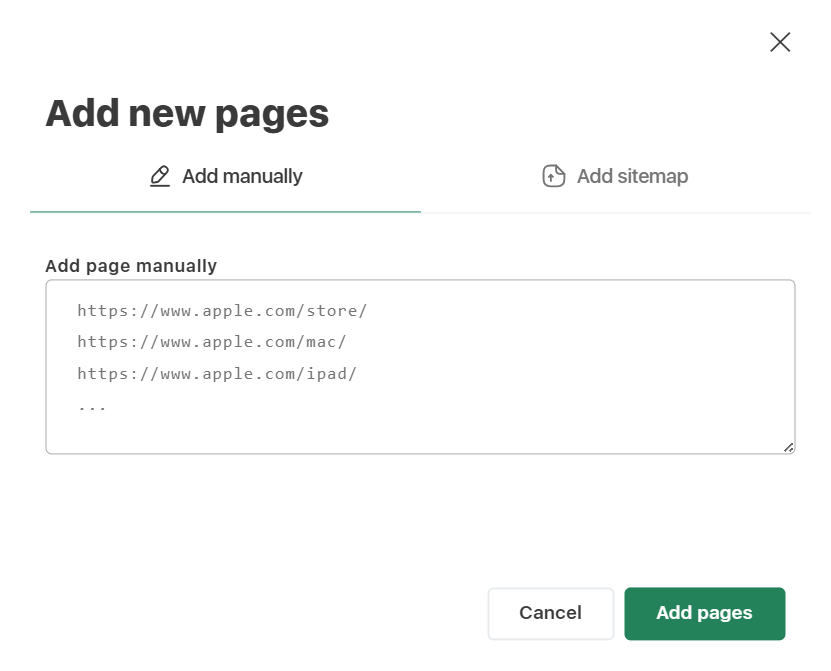Click the empty area left of Cancel

pyautogui.click(x=260, y=613)
